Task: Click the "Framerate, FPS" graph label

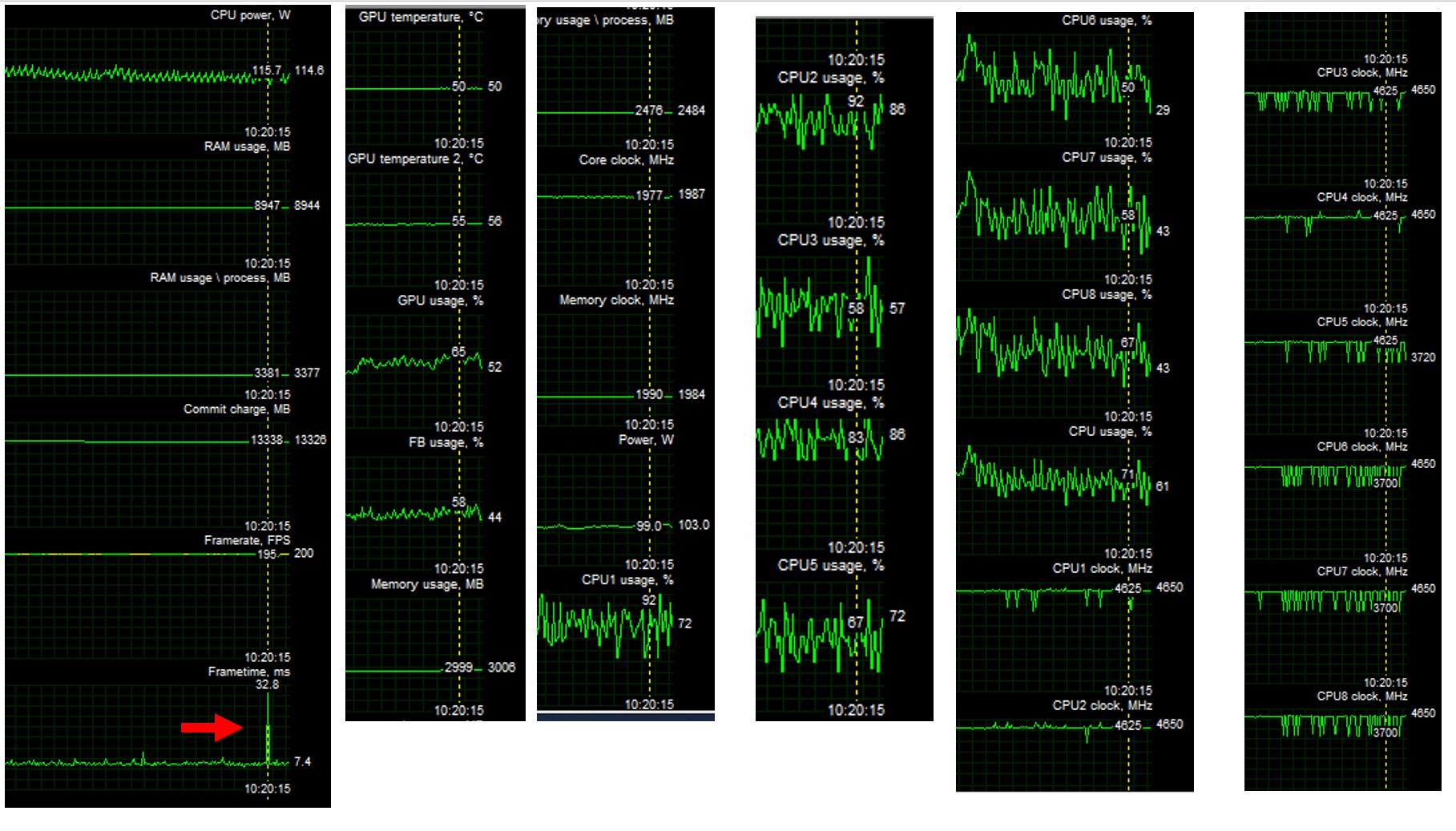Action: (x=247, y=541)
